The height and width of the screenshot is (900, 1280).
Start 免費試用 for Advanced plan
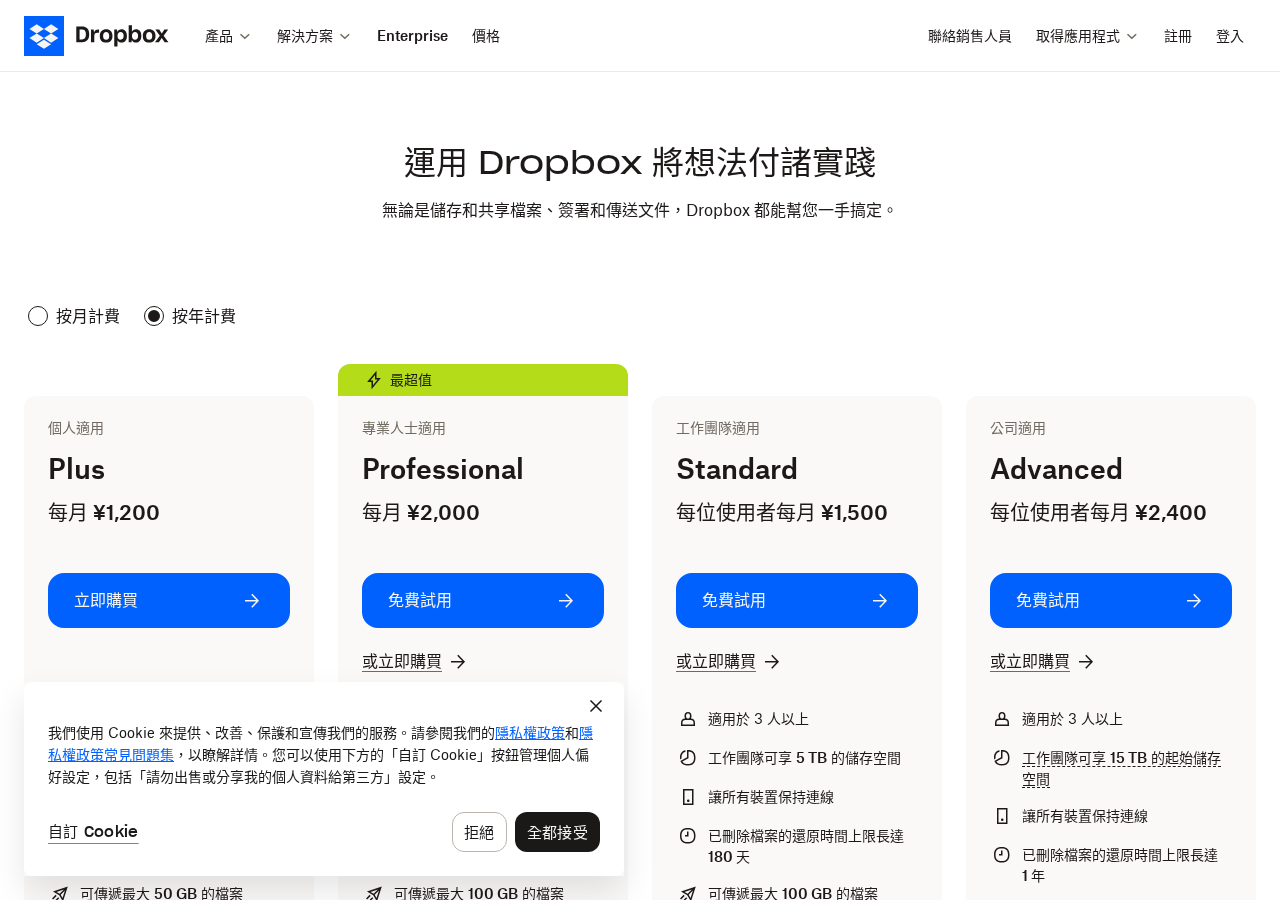[1111, 600]
